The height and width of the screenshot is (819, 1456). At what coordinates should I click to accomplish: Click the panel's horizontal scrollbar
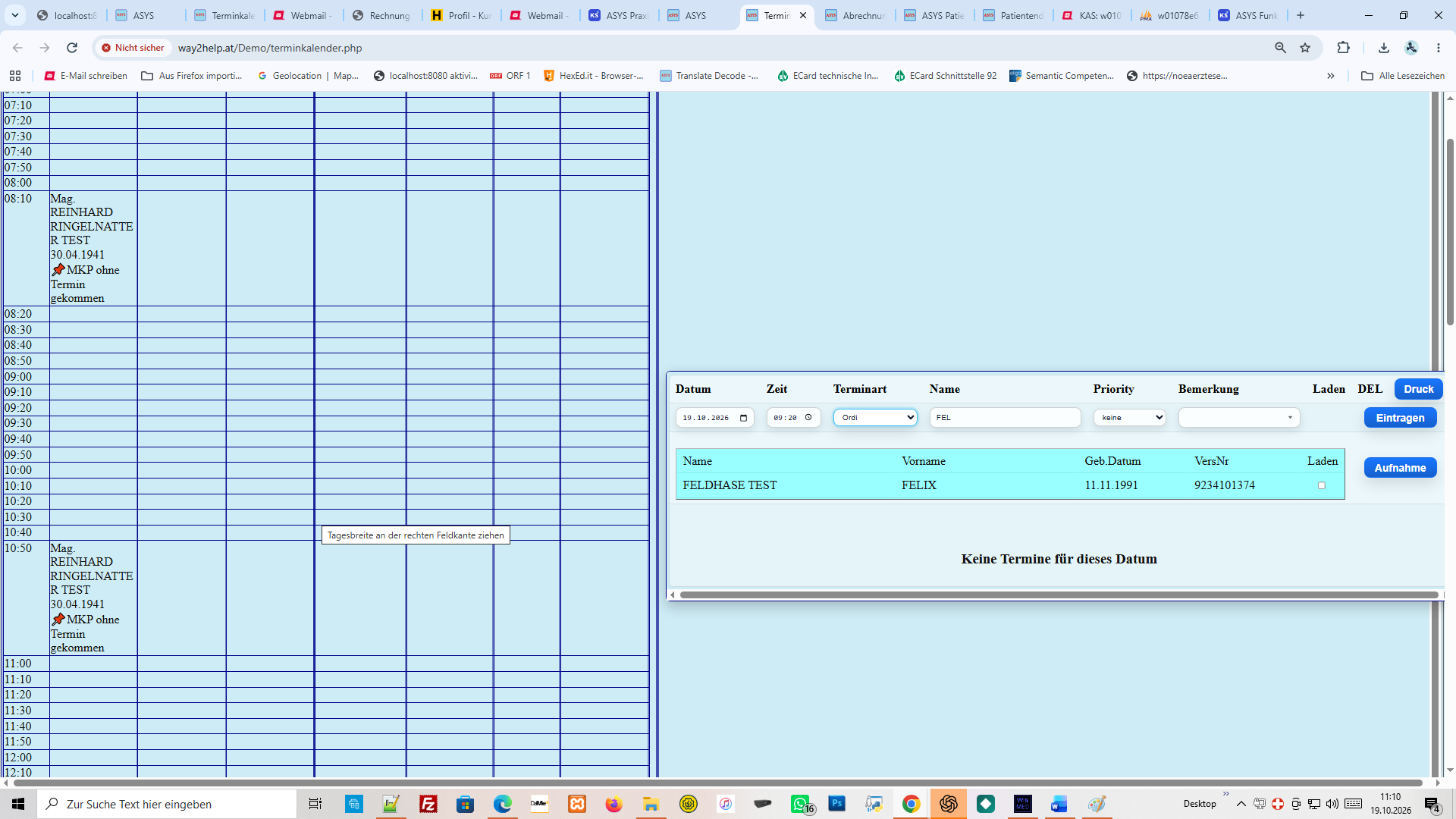coord(1059,595)
